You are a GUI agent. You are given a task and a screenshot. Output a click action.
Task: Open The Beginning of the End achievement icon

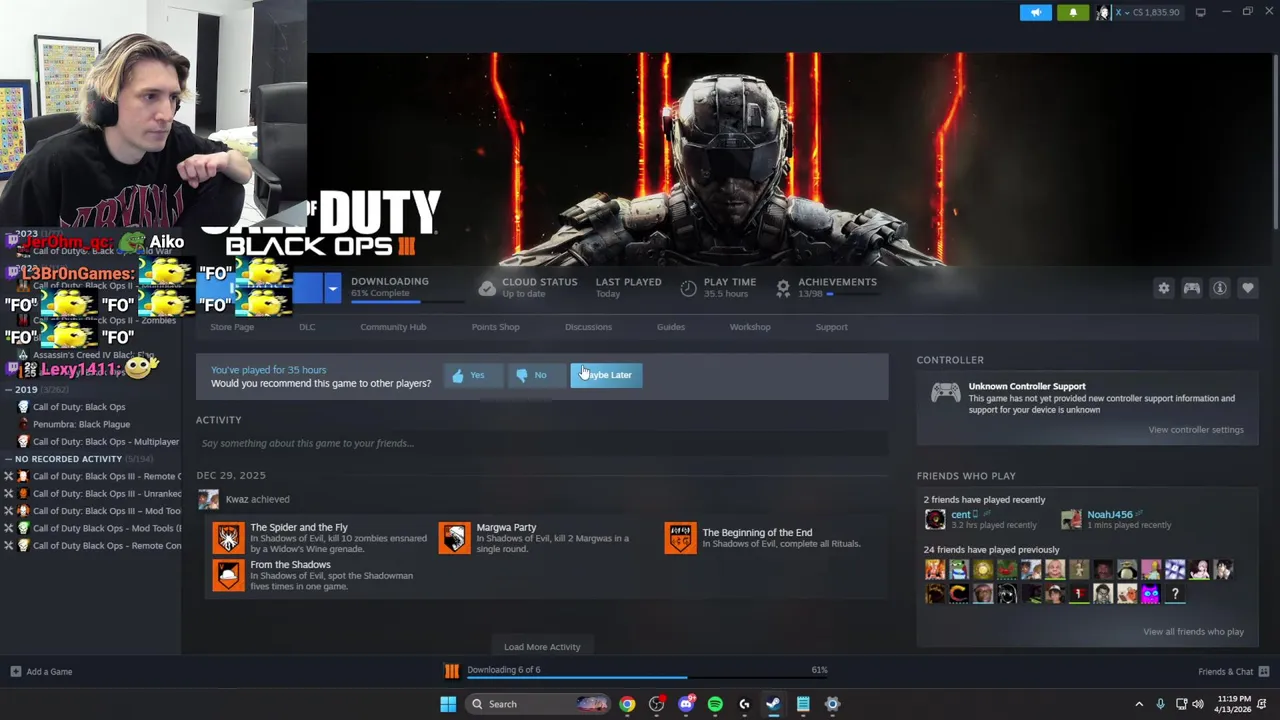[x=680, y=538]
